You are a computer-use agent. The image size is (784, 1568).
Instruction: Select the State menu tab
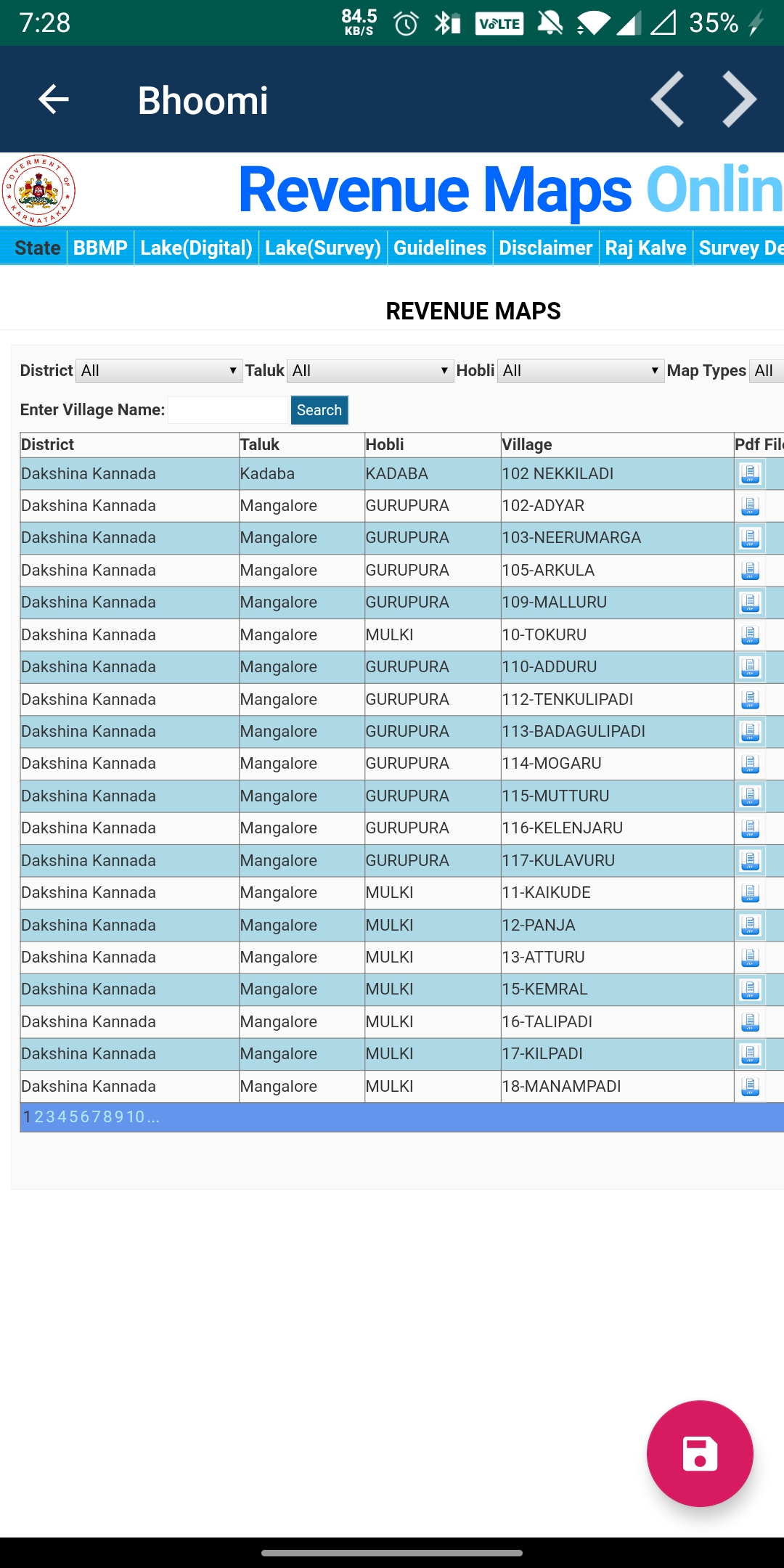click(38, 248)
